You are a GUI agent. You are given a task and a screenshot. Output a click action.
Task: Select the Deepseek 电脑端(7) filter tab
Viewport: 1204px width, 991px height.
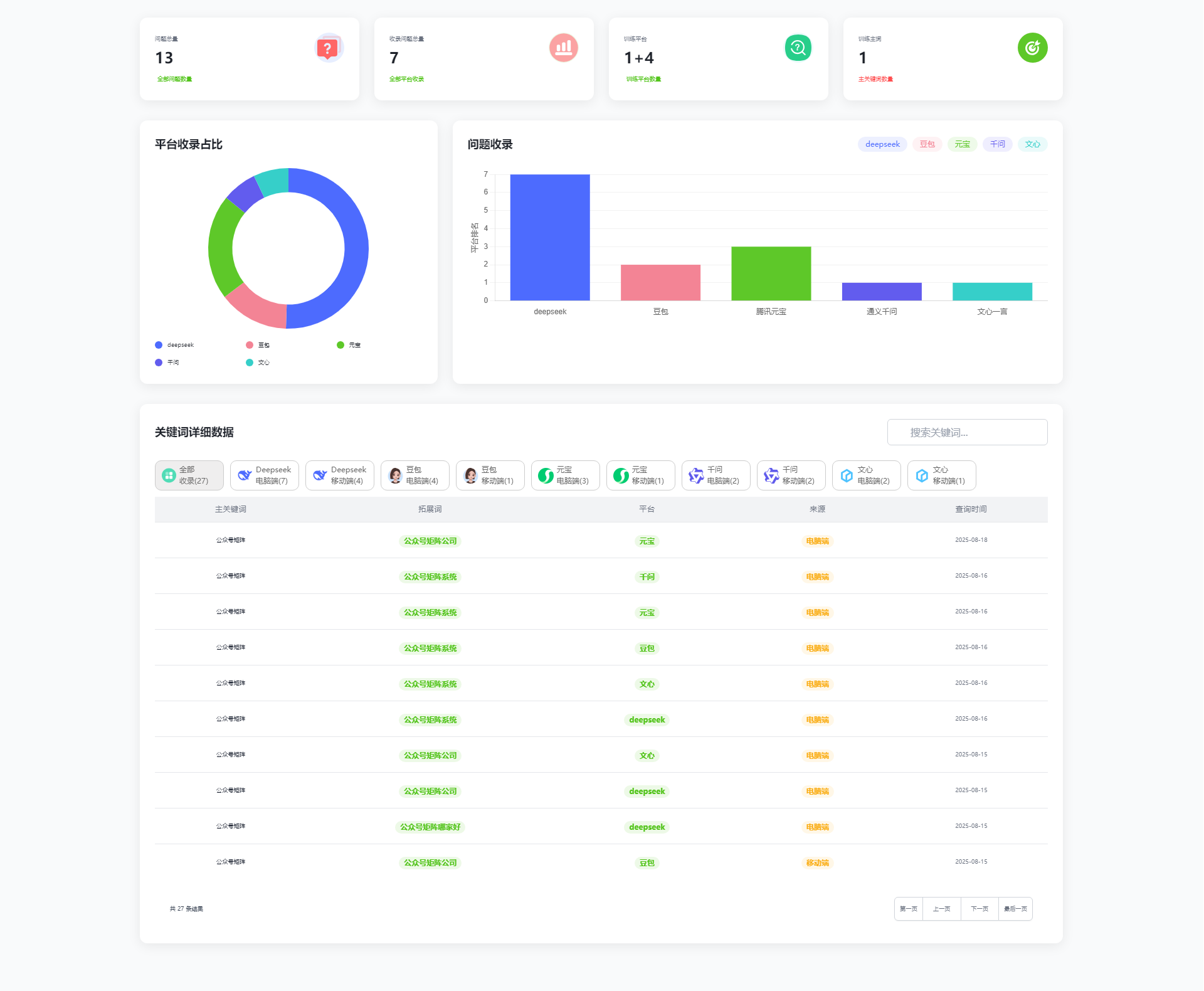[265, 475]
